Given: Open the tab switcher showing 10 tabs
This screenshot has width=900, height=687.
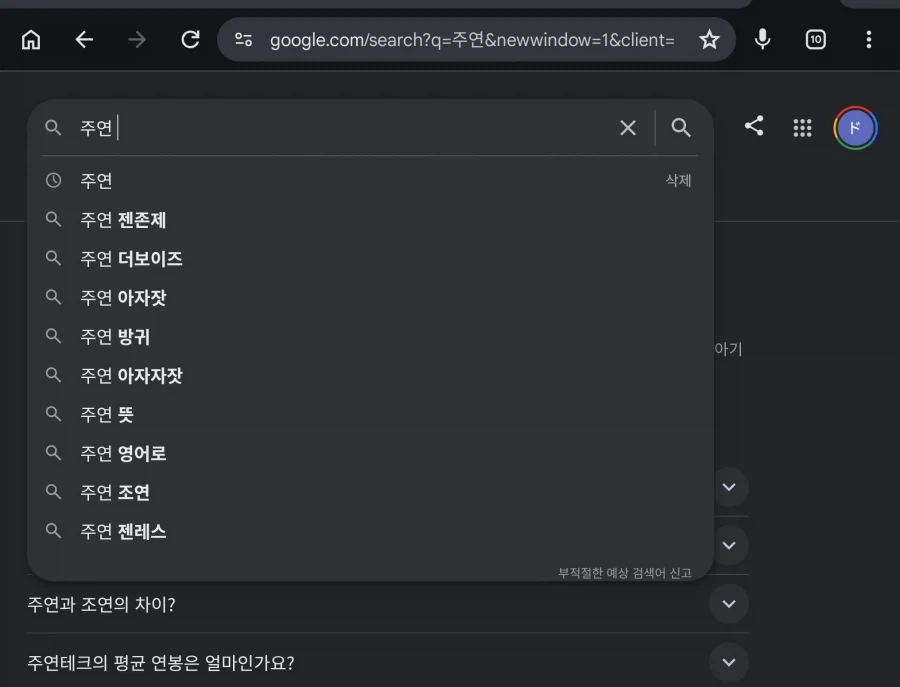Looking at the screenshot, I should (x=816, y=40).
